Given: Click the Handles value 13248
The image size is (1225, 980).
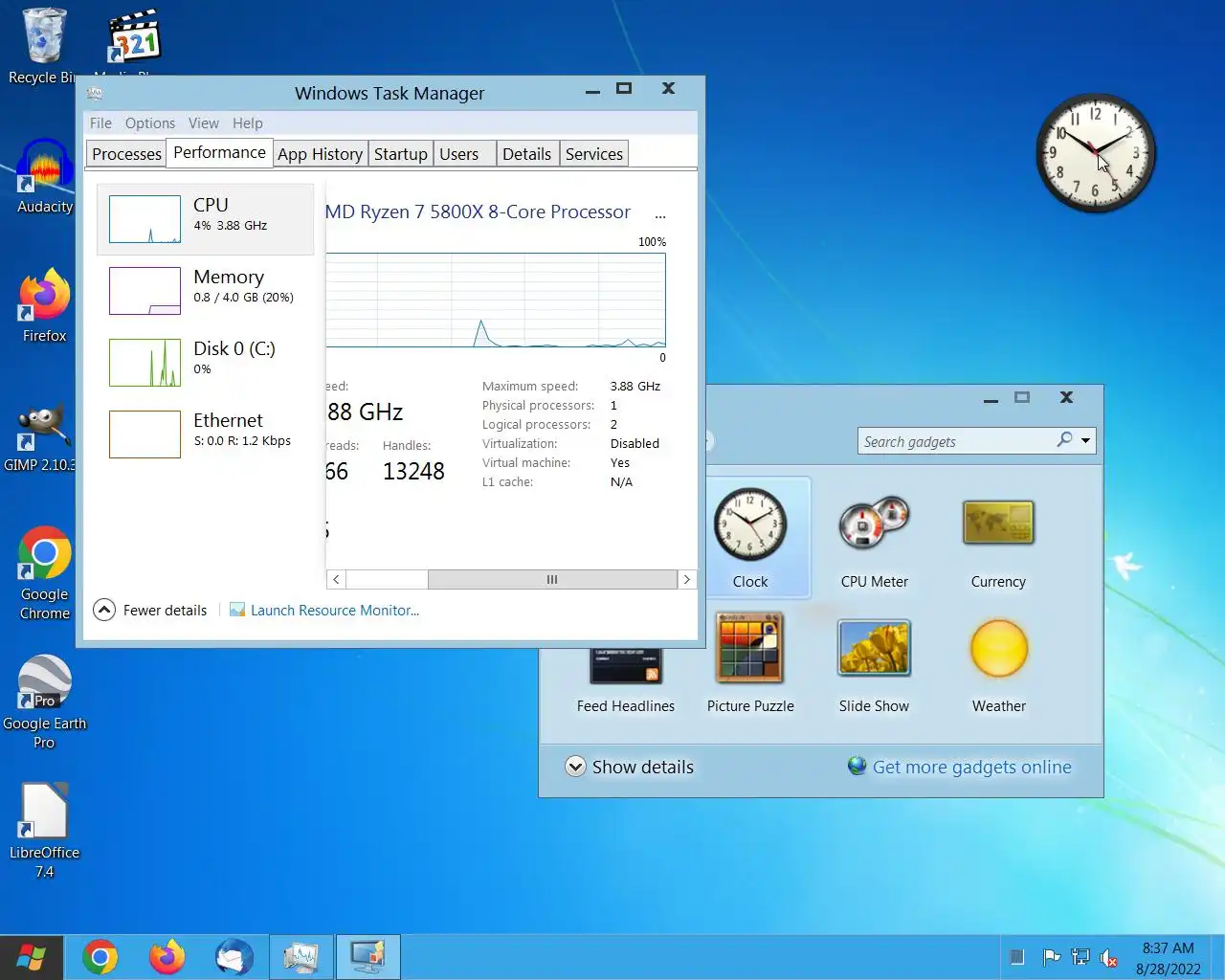Looking at the screenshot, I should coord(413,471).
